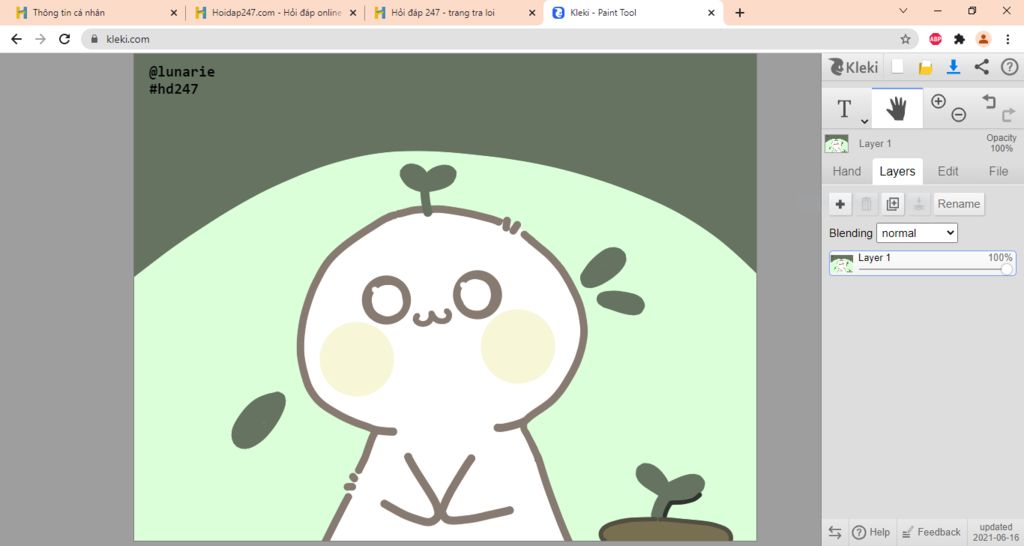
Task: Undo the last action
Action: [x=989, y=101]
